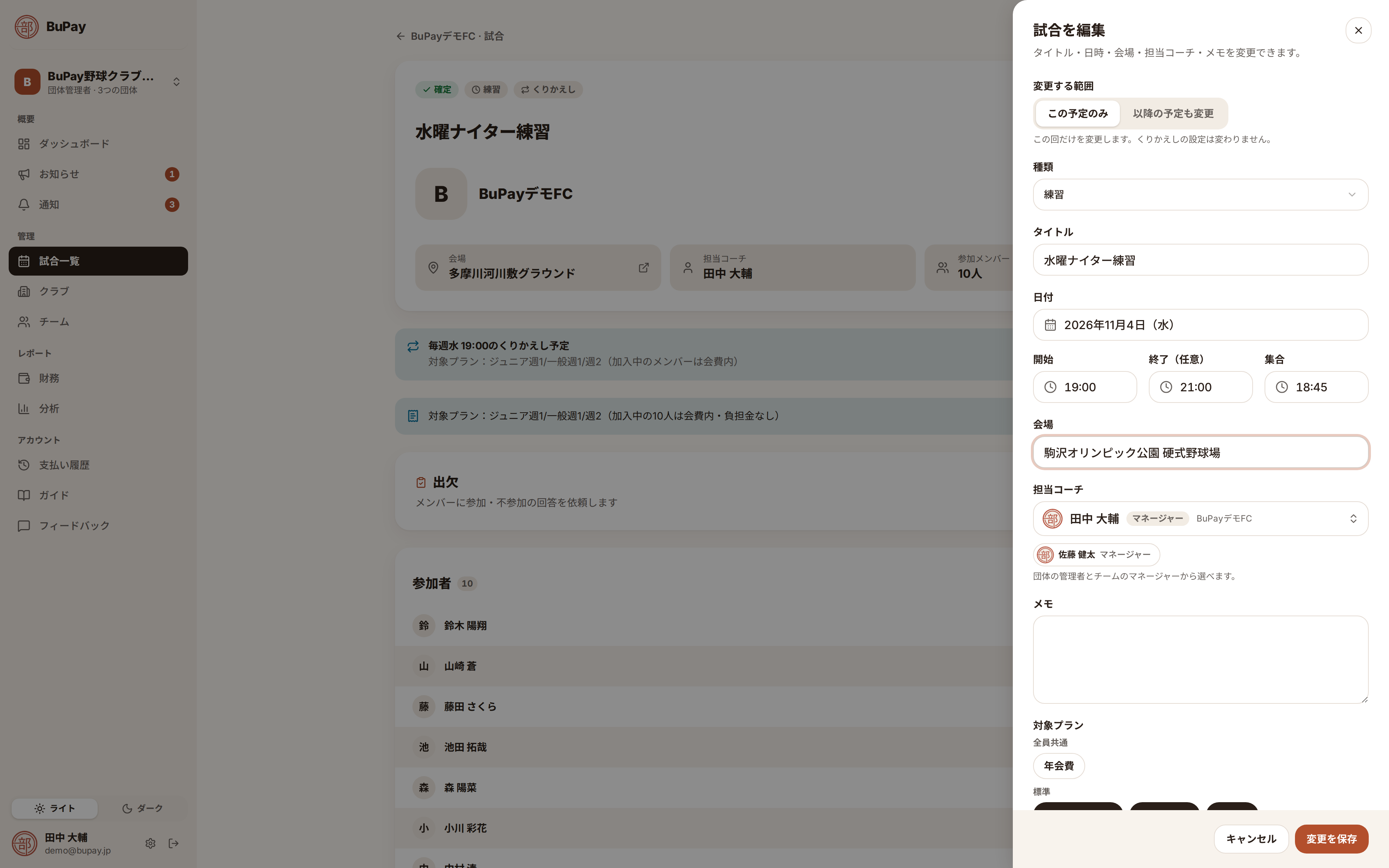
Task: Expand the BuPay野球クラブ organization switcher
Action: [x=98, y=82]
